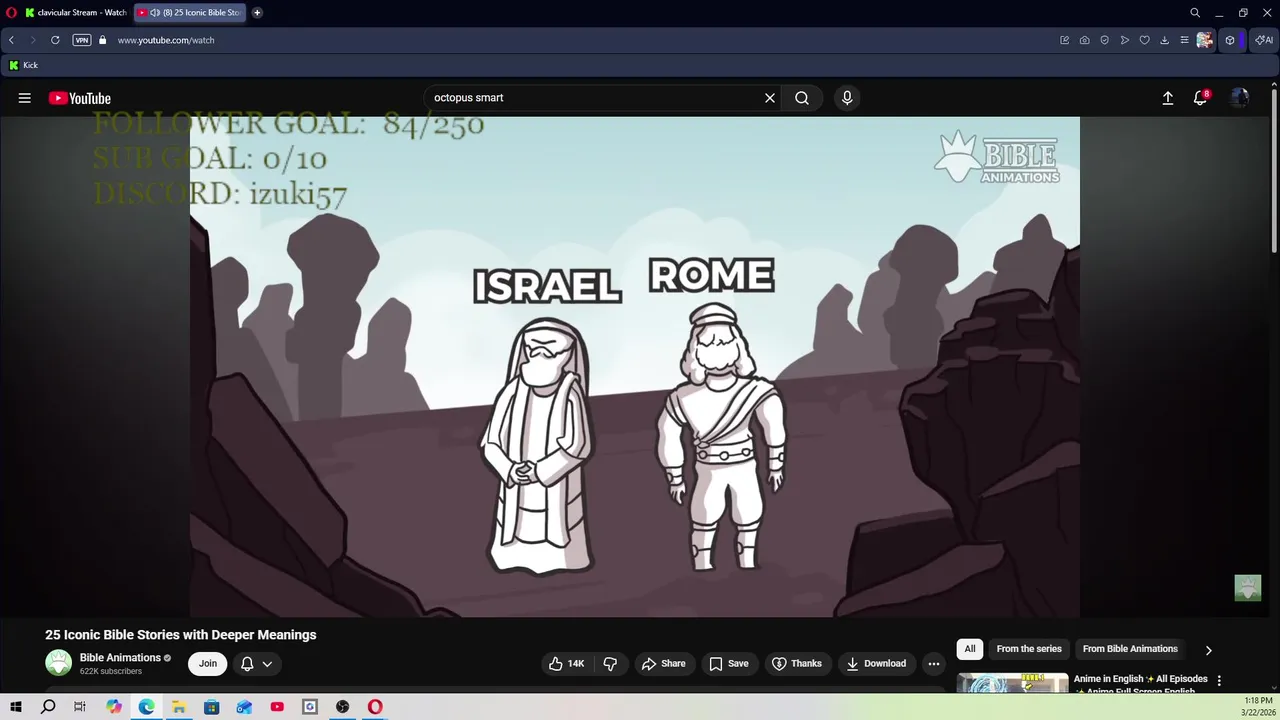Open File Explorer from the taskbar
1280x720 pixels.
tap(179, 707)
